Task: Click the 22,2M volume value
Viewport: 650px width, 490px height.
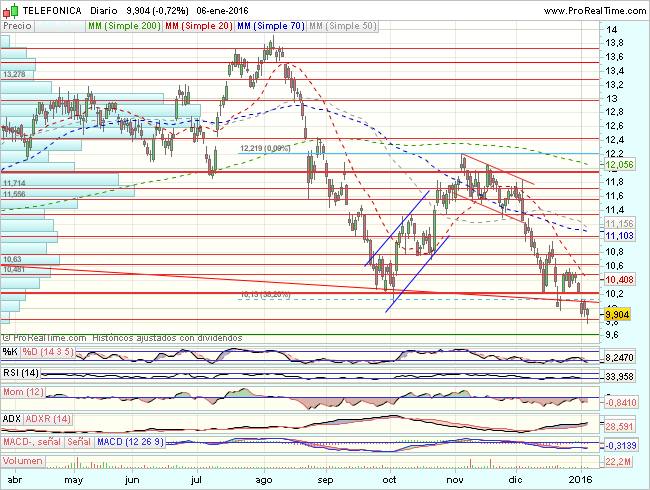Action: [x=618, y=461]
